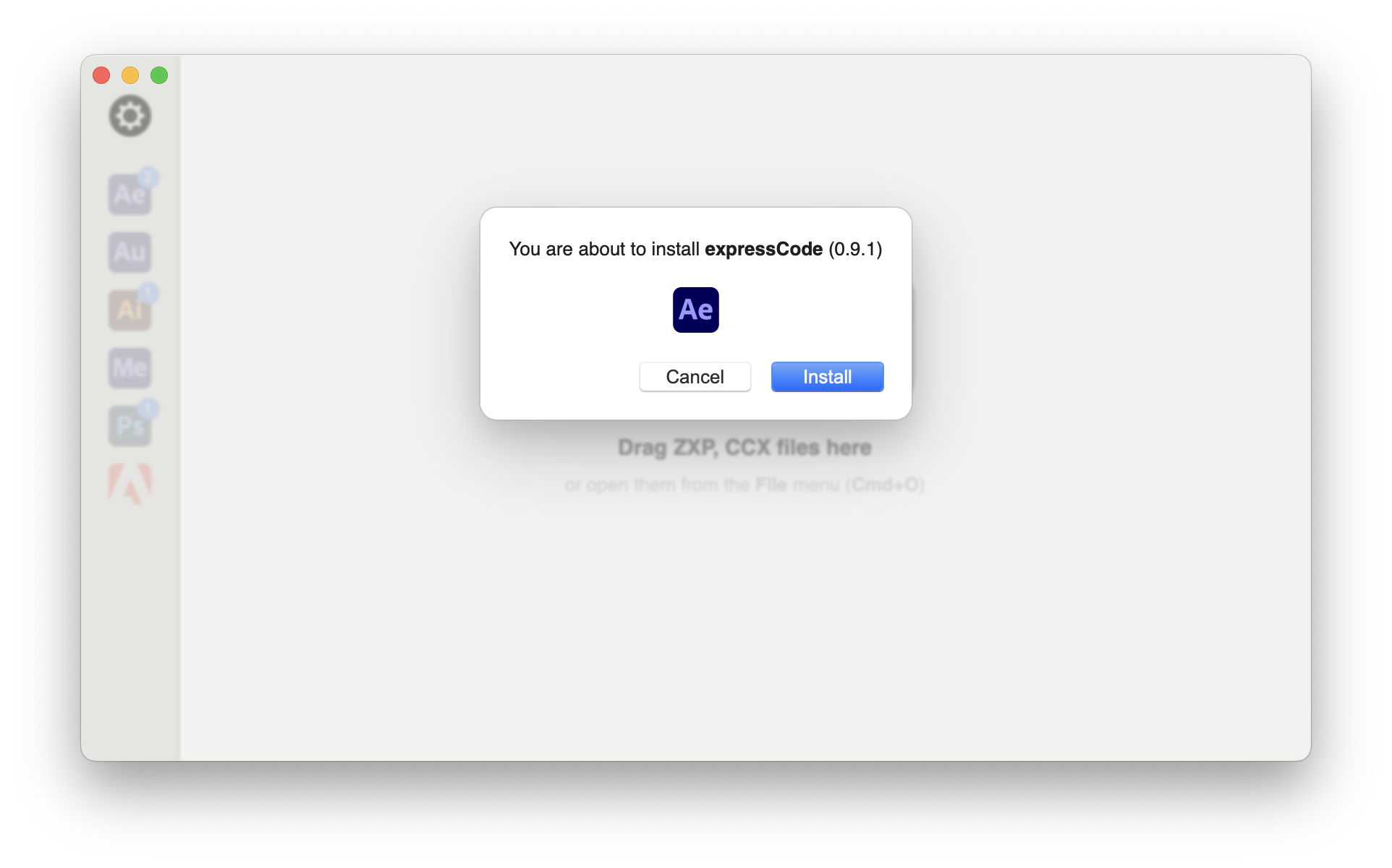Click the bold expressCode name in the dialog

point(763,250)
